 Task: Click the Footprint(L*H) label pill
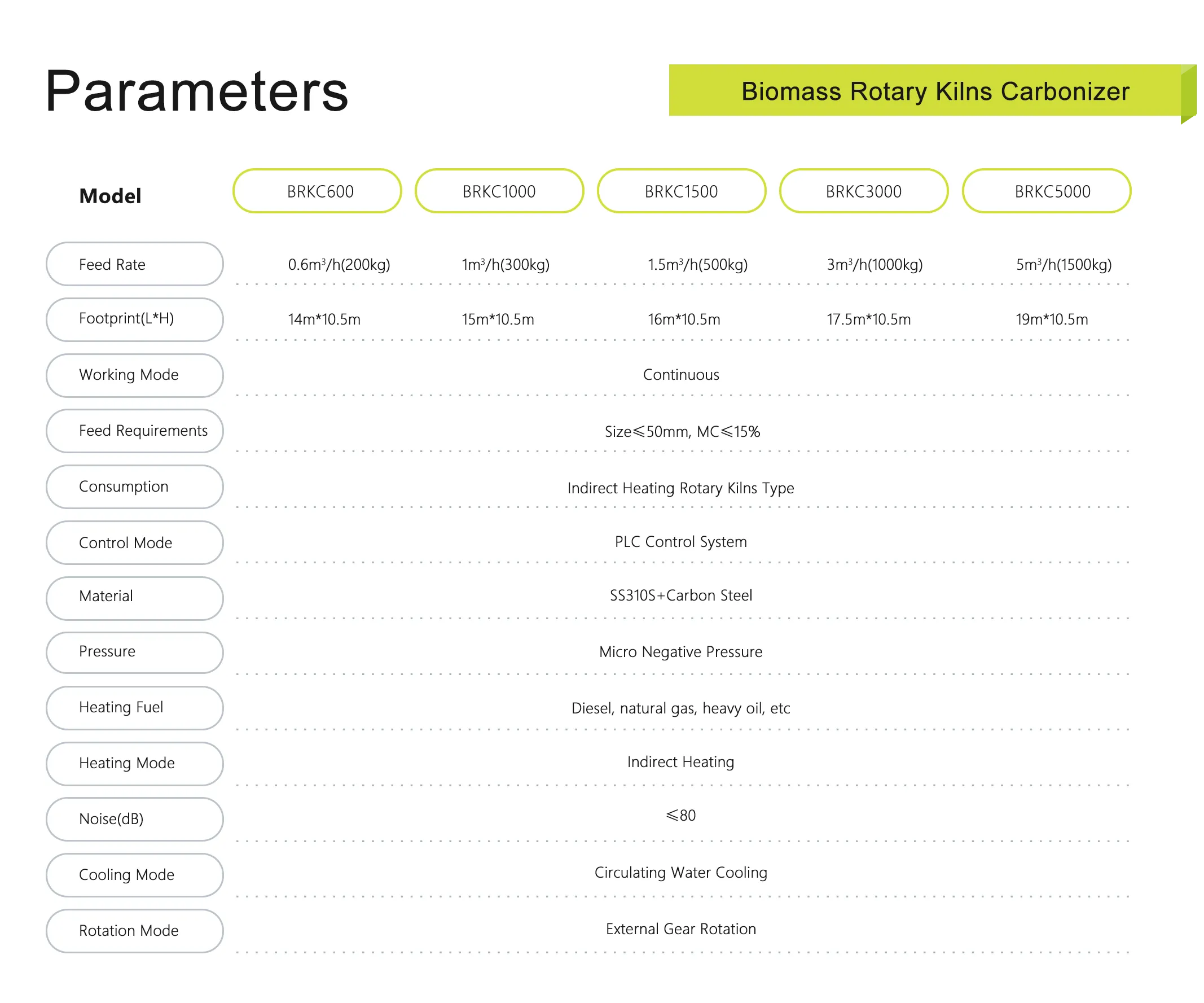pos(135,319)
